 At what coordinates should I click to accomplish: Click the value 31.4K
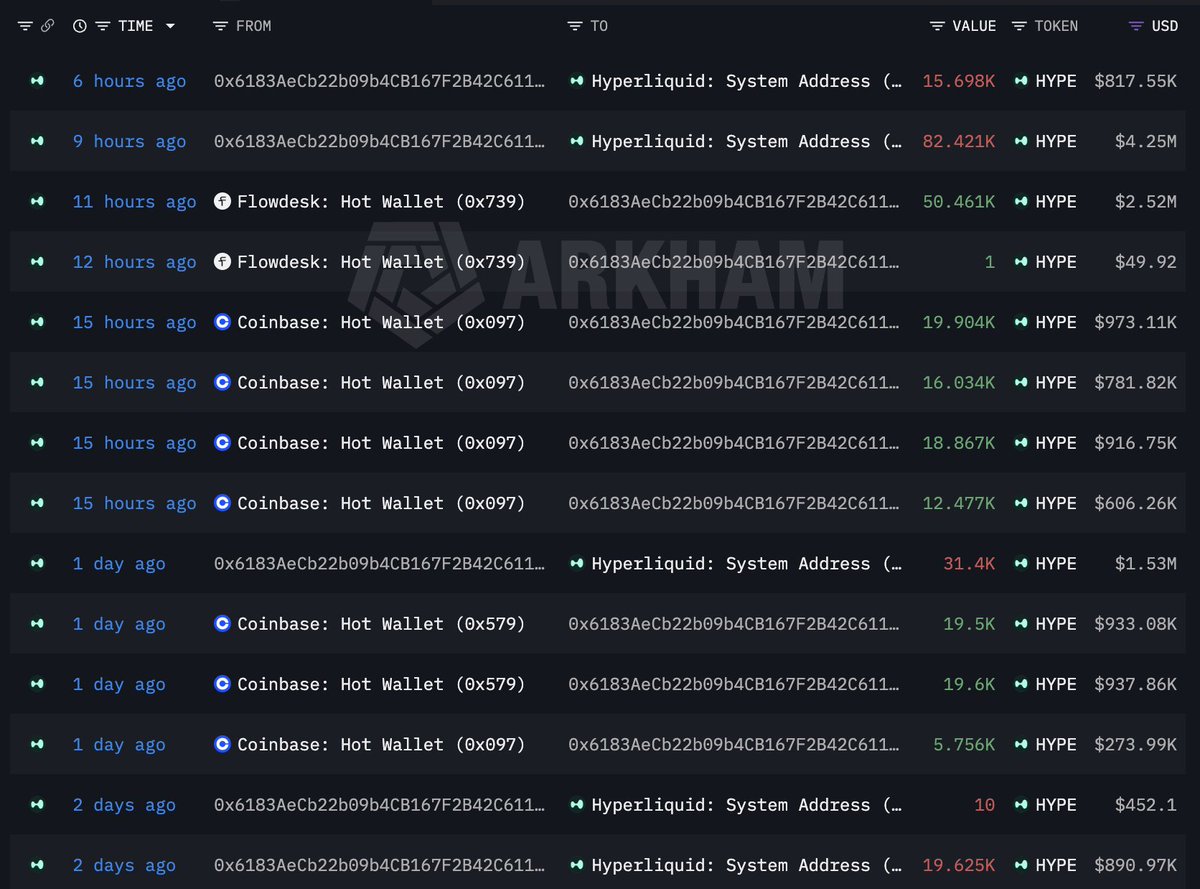[969, 563]
